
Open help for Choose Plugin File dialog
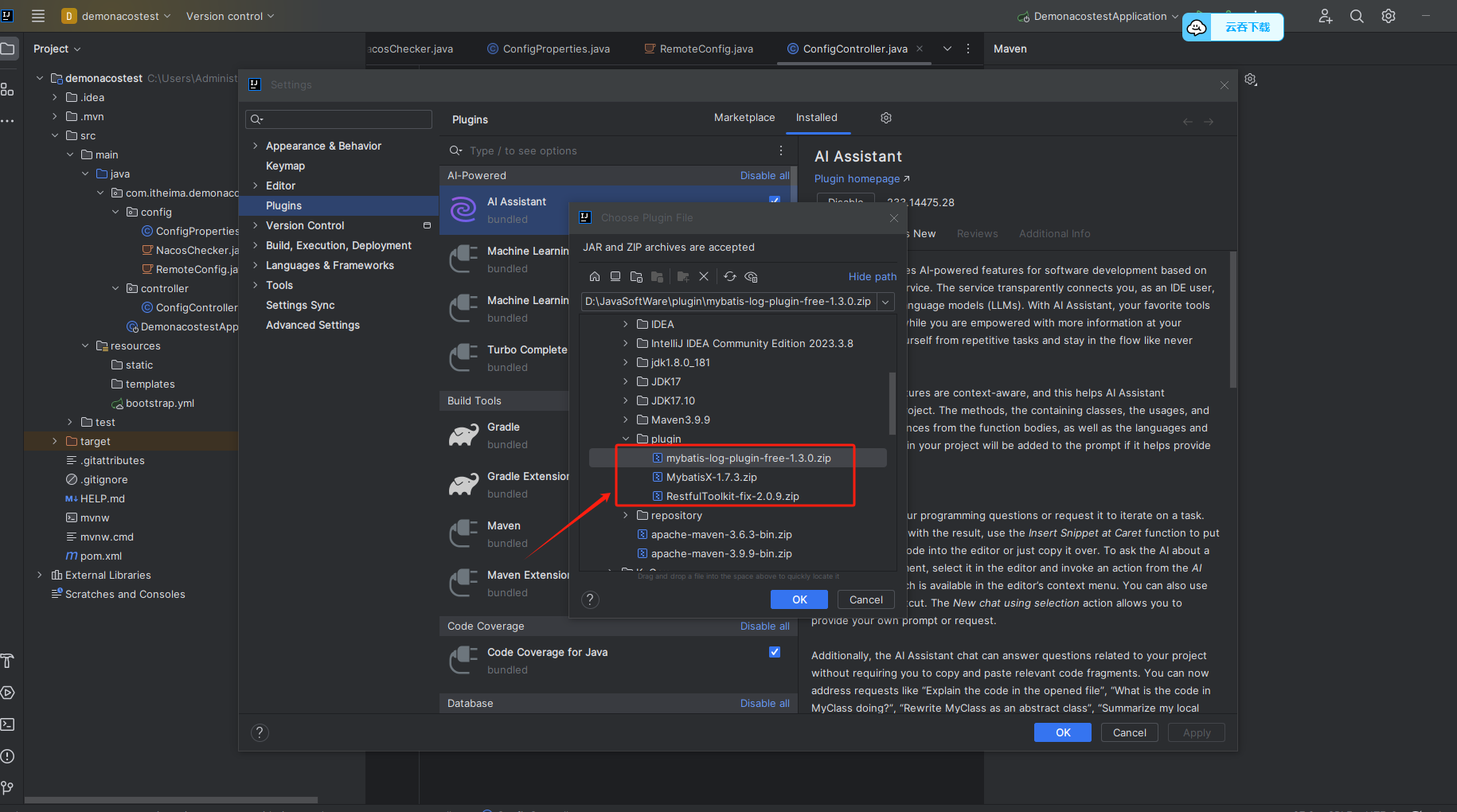click(590, 599)
